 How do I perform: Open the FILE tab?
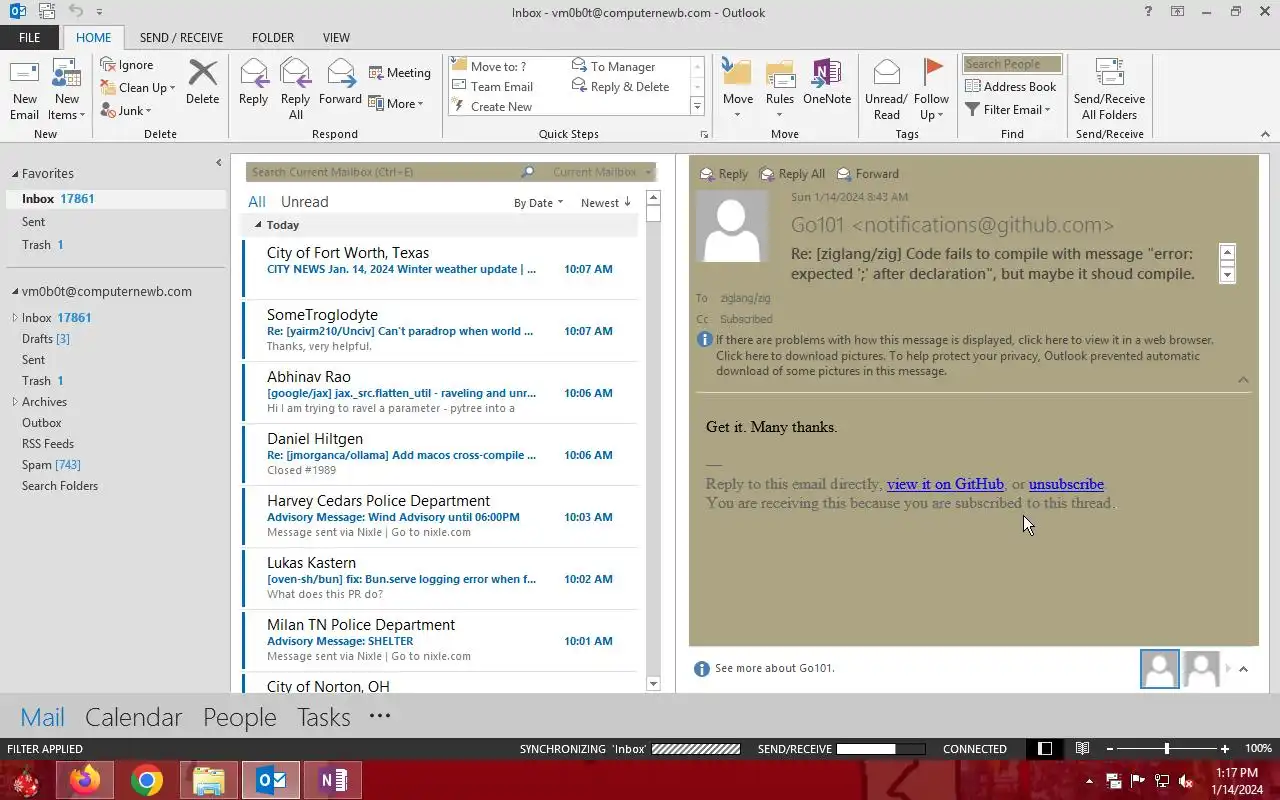[29, 38]
